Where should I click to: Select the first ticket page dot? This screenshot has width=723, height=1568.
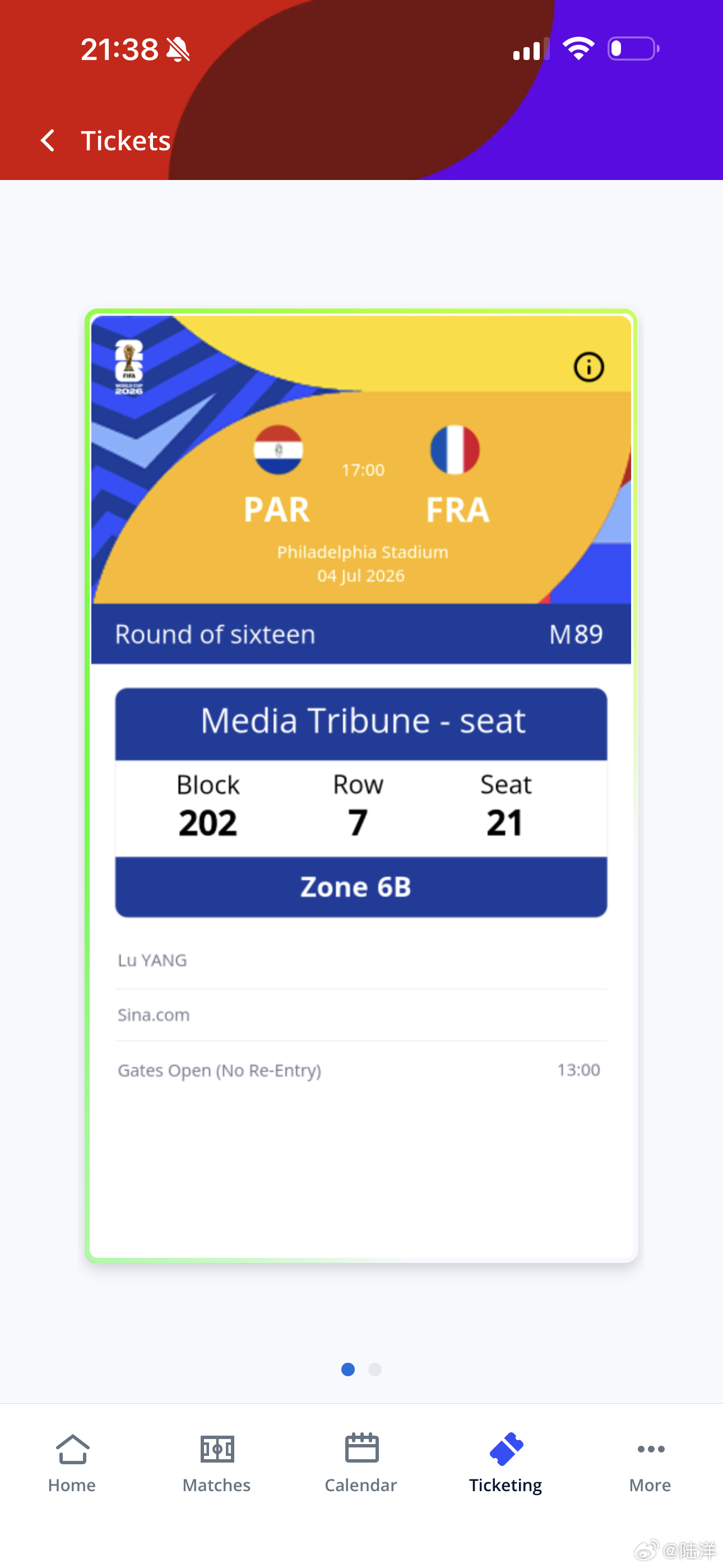pos(348,1369)
